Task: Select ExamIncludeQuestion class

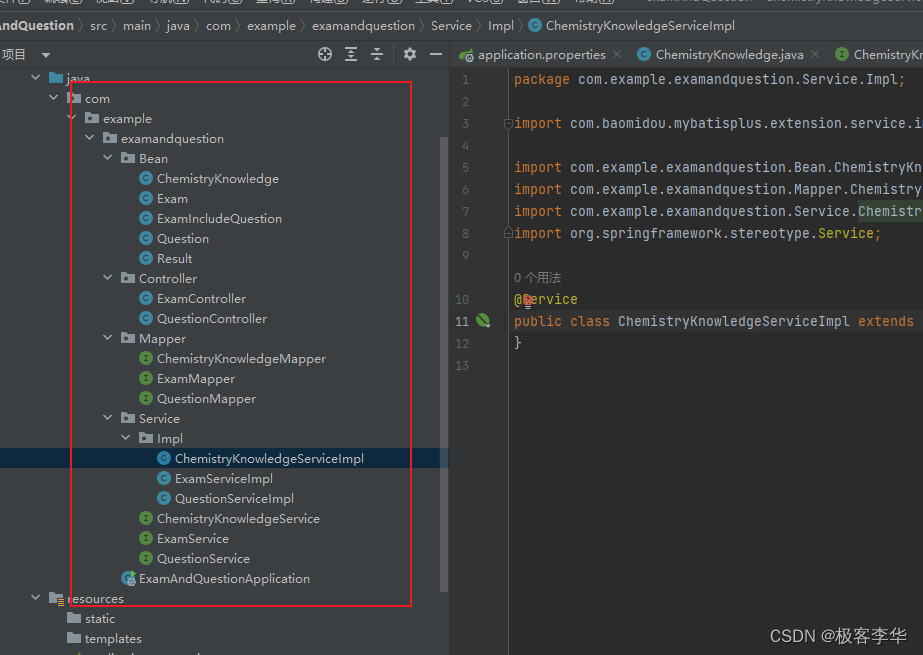Action: [219, 219]
